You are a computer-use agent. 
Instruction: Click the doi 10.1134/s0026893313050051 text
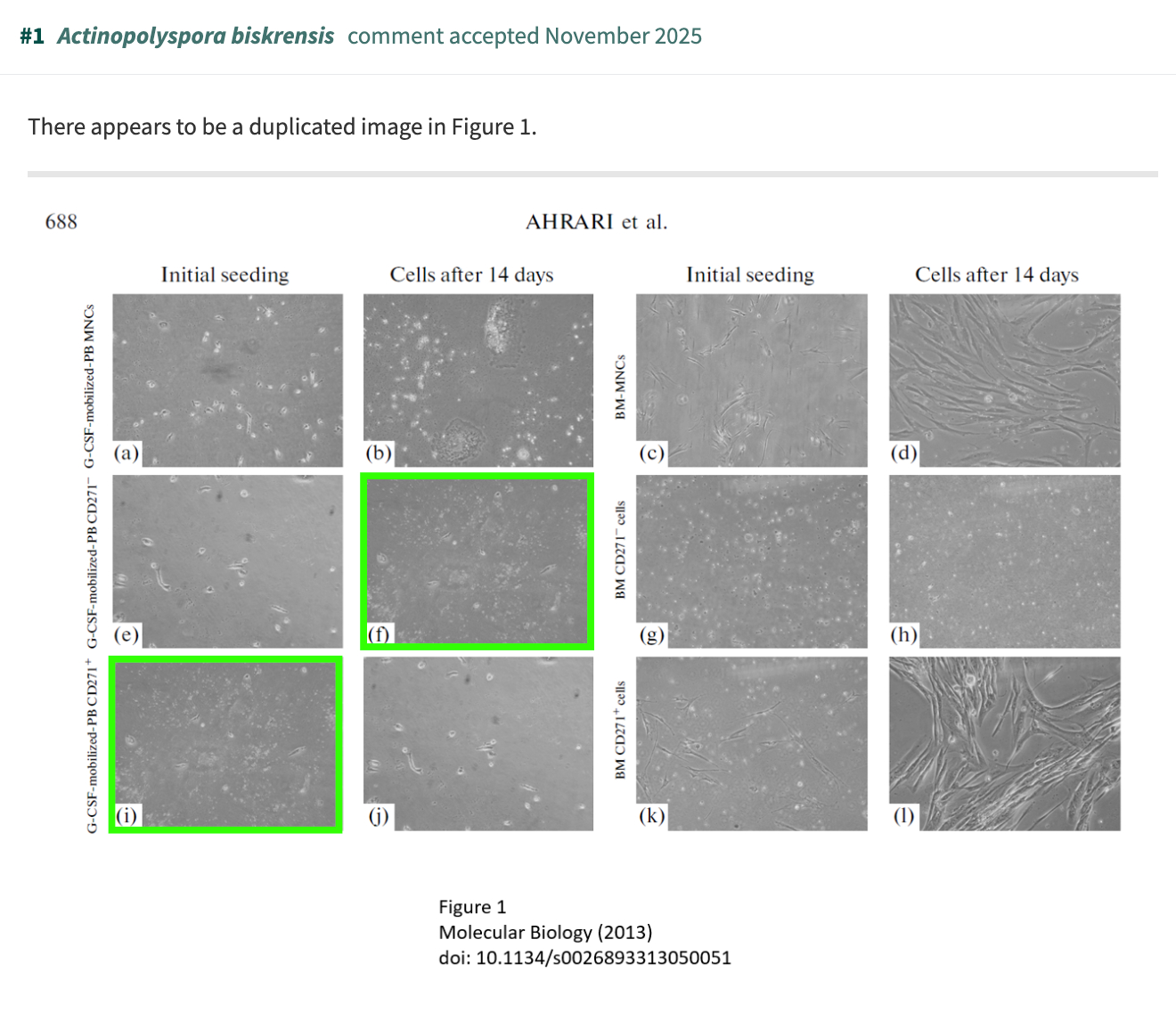click(x=584, y=958)
